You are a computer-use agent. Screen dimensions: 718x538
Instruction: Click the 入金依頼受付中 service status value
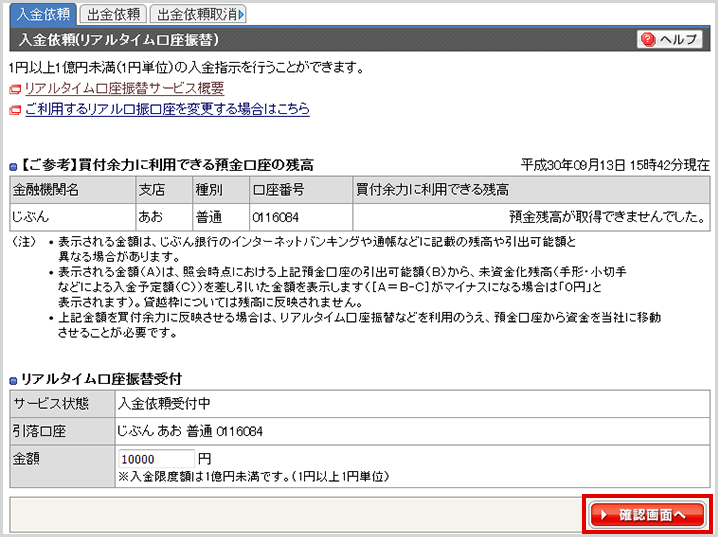pyautogui.click(x=164, y=404)
